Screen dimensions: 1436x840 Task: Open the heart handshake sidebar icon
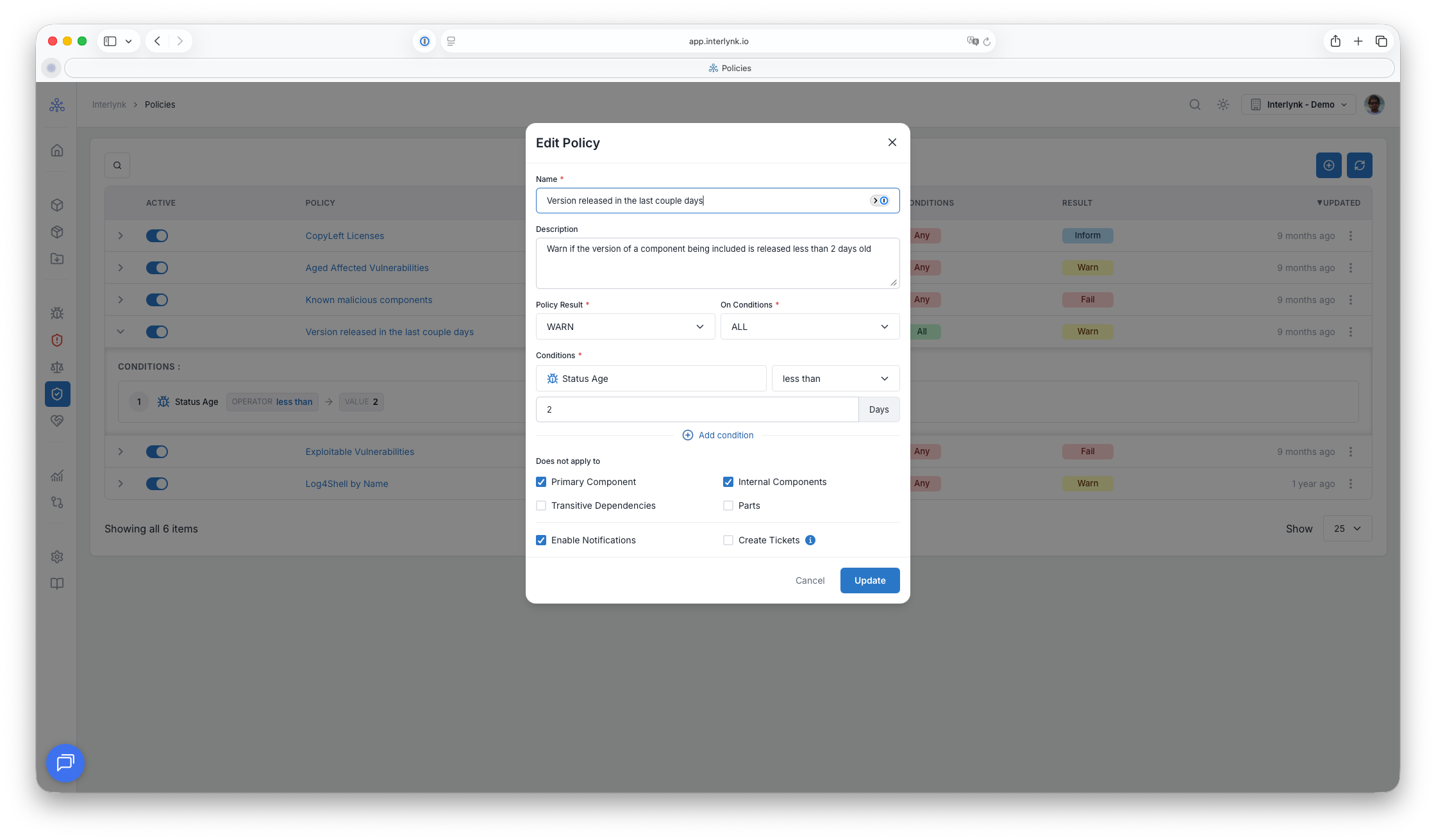click(x=57, y=421)
